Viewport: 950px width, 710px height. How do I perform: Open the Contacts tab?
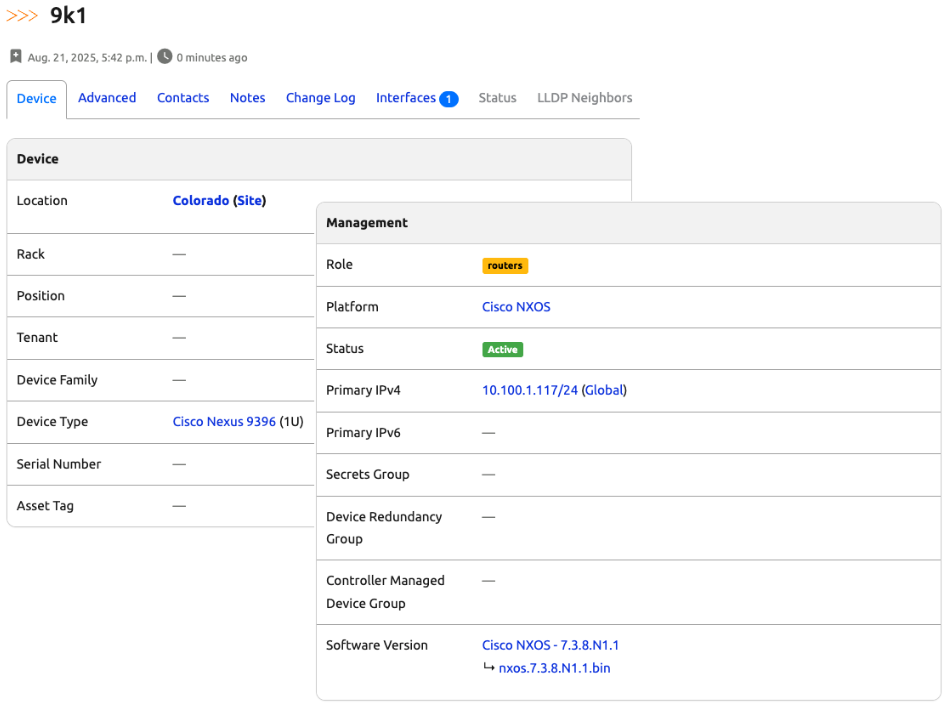183,97
